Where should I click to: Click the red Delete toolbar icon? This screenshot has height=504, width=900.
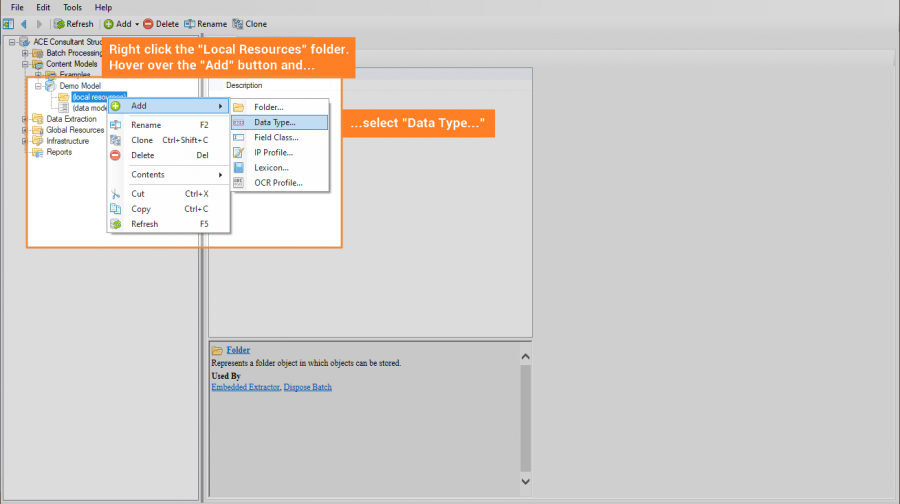click(x=148, y=24)
